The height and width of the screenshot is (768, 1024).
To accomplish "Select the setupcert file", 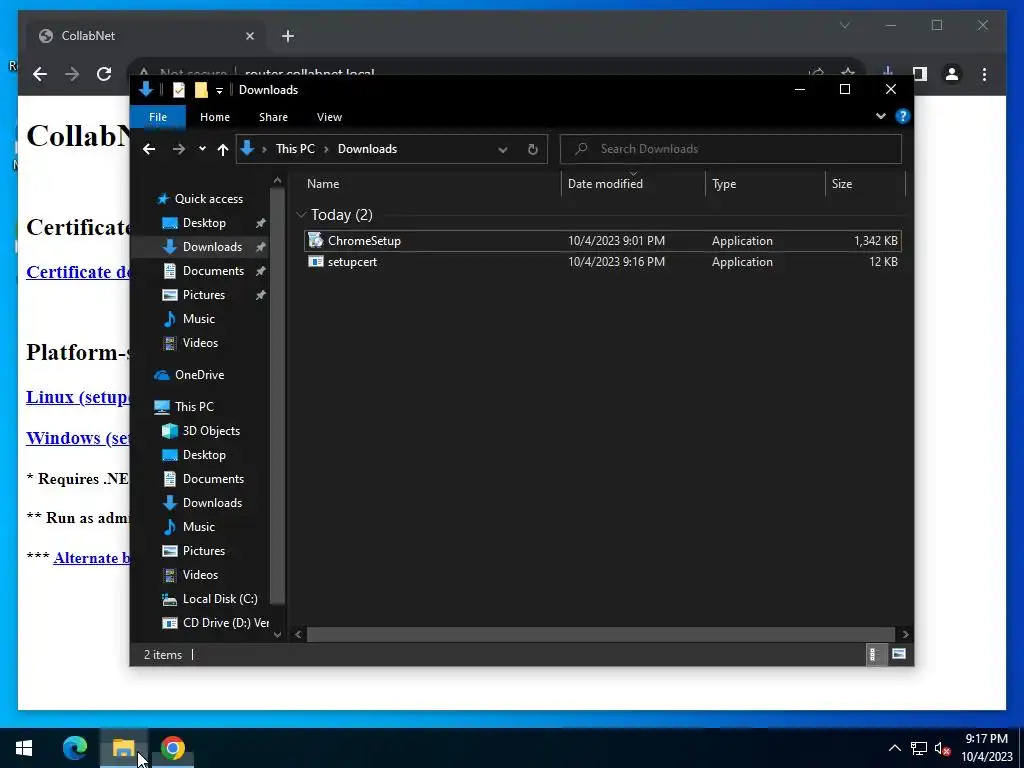I will [x=603, y=262].
